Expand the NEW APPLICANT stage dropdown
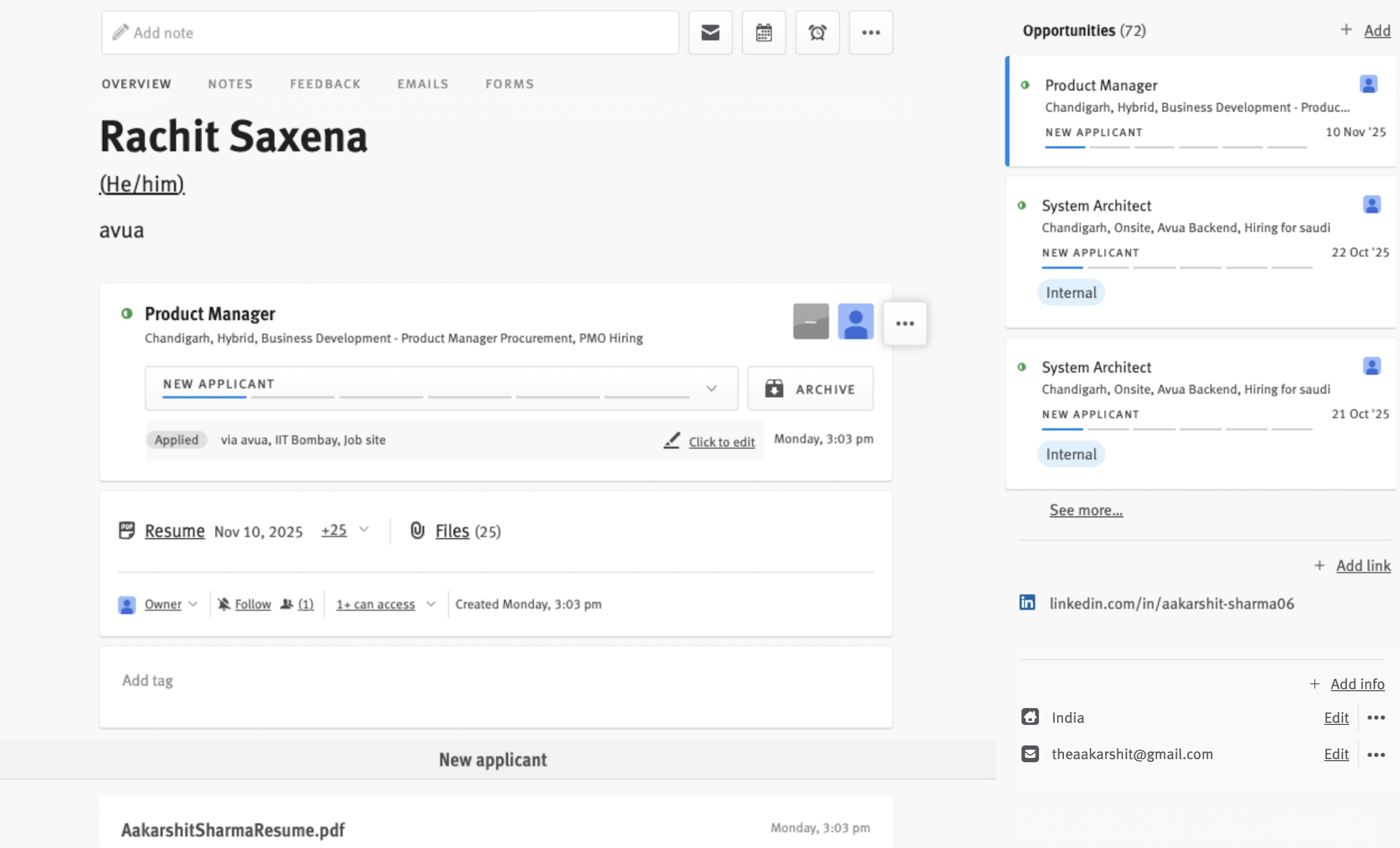 pyautogui.click(x=711, y=389)
